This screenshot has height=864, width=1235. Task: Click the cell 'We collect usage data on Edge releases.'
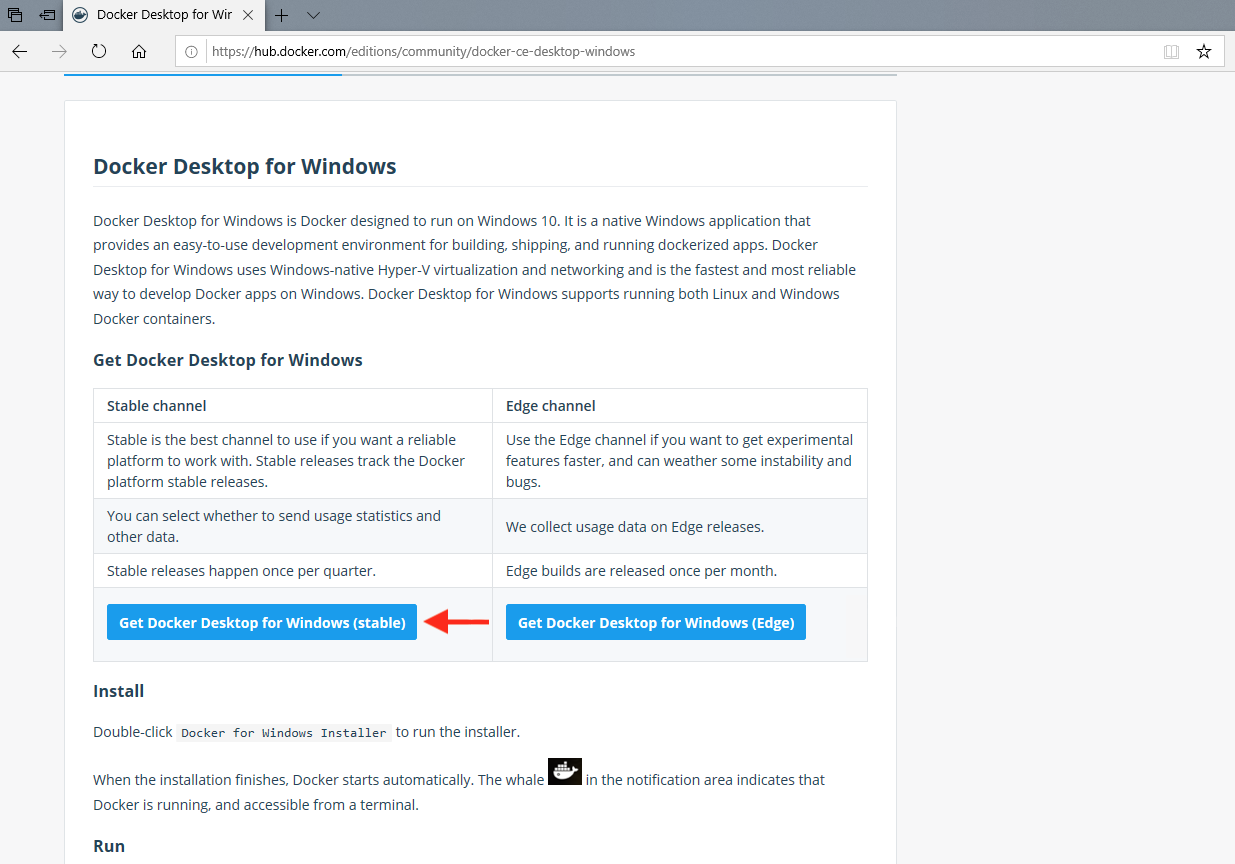pos(680,526)
